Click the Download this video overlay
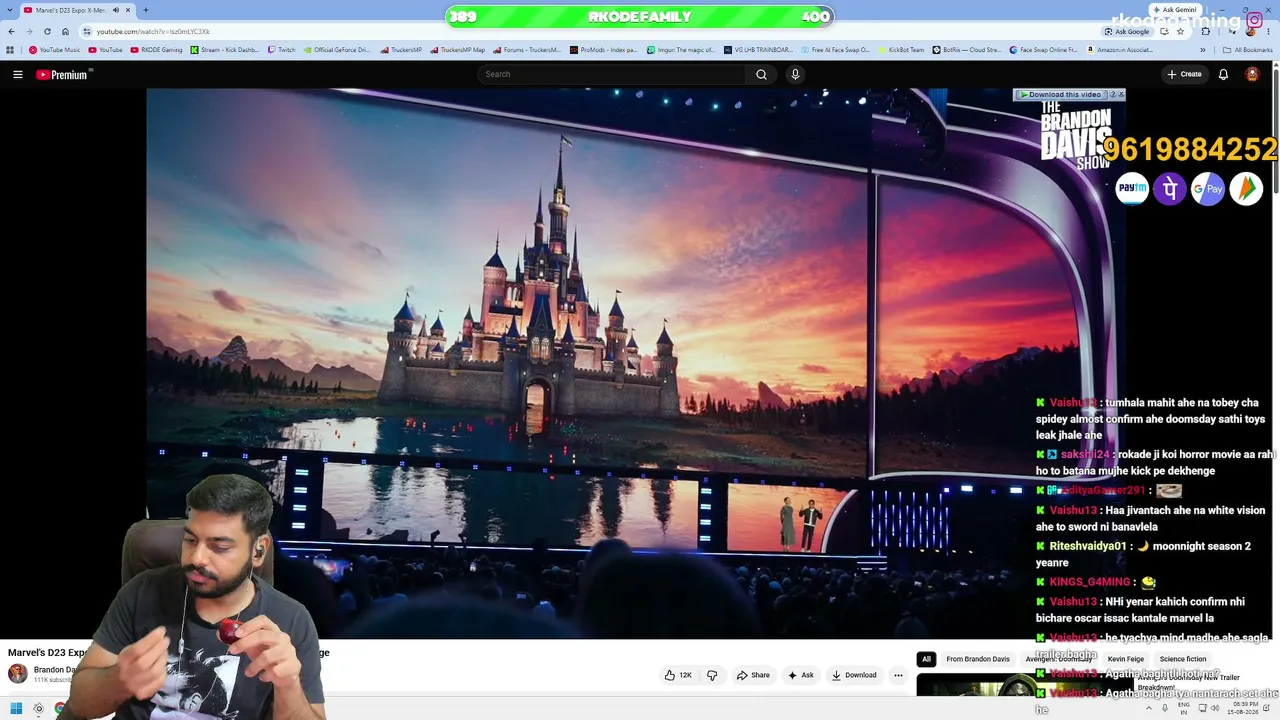The width and height of the screenshot is (1280, 720). 1060,94
